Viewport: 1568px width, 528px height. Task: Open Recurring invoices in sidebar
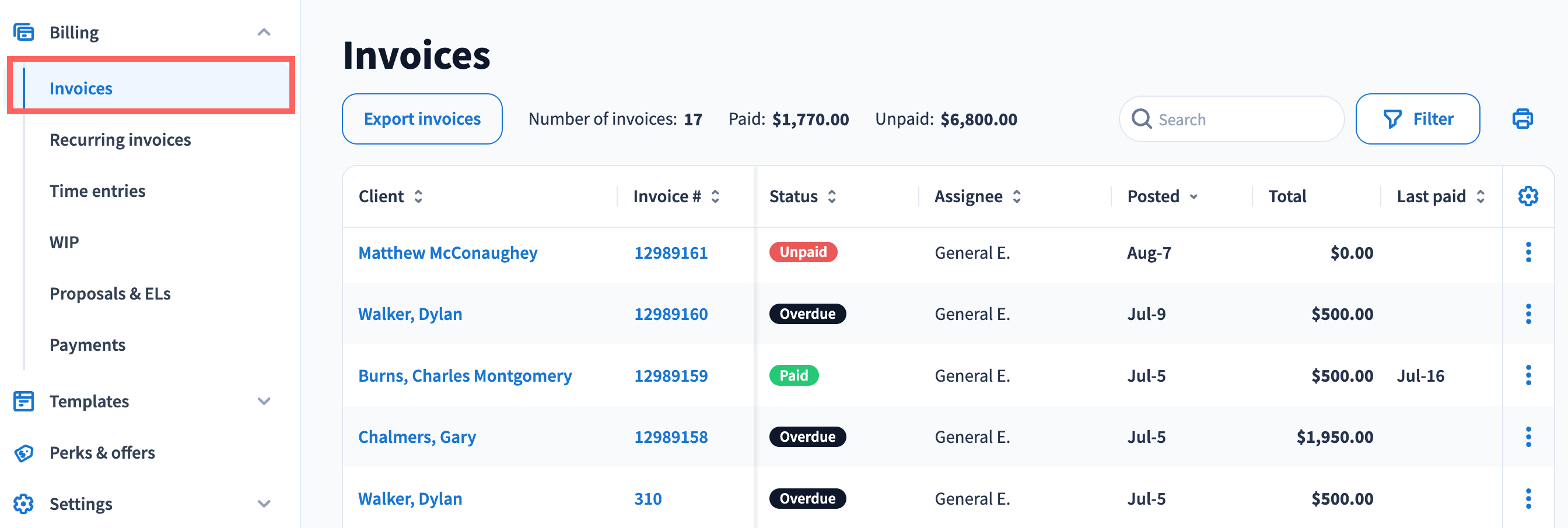click(x=120, y=140)
